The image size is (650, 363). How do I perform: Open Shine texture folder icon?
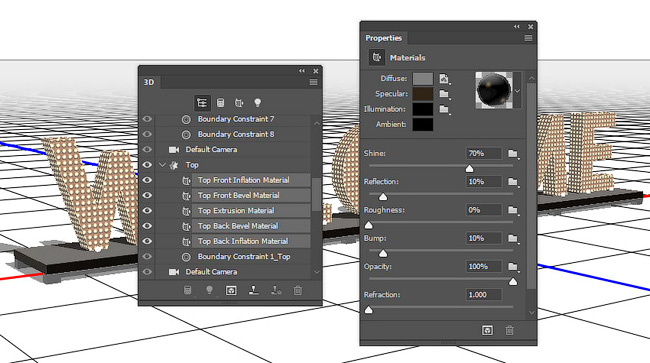[x=513, y=154]
